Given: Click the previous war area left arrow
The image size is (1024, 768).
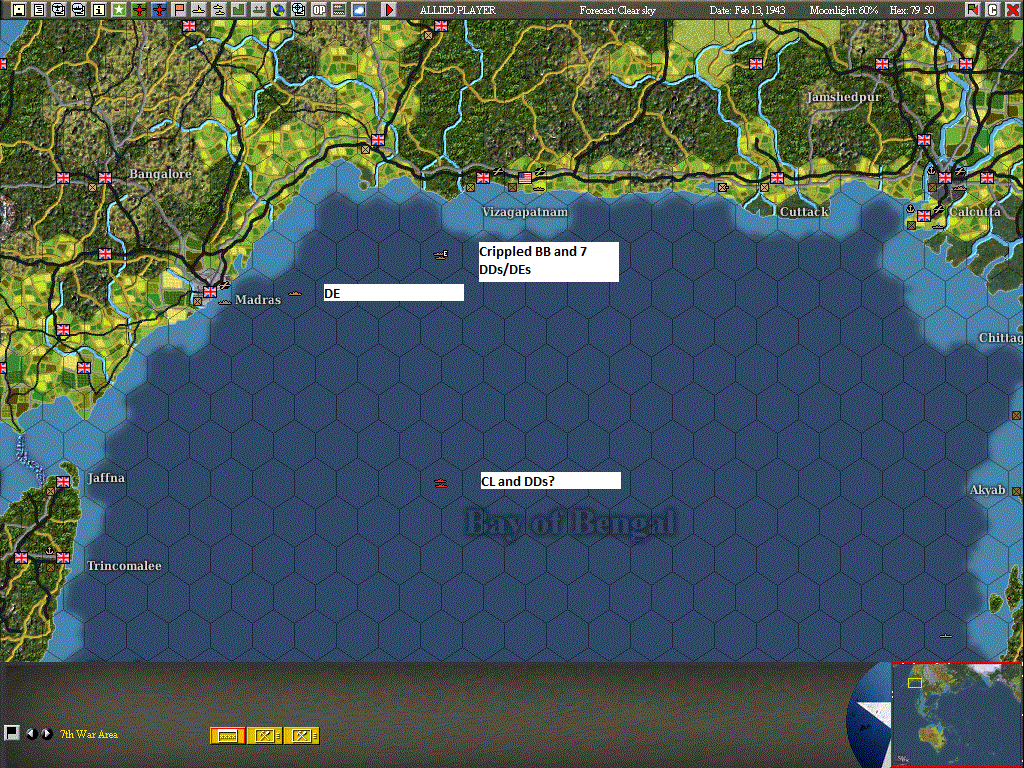Looking at the screenshot, I should tap(31, 734).
